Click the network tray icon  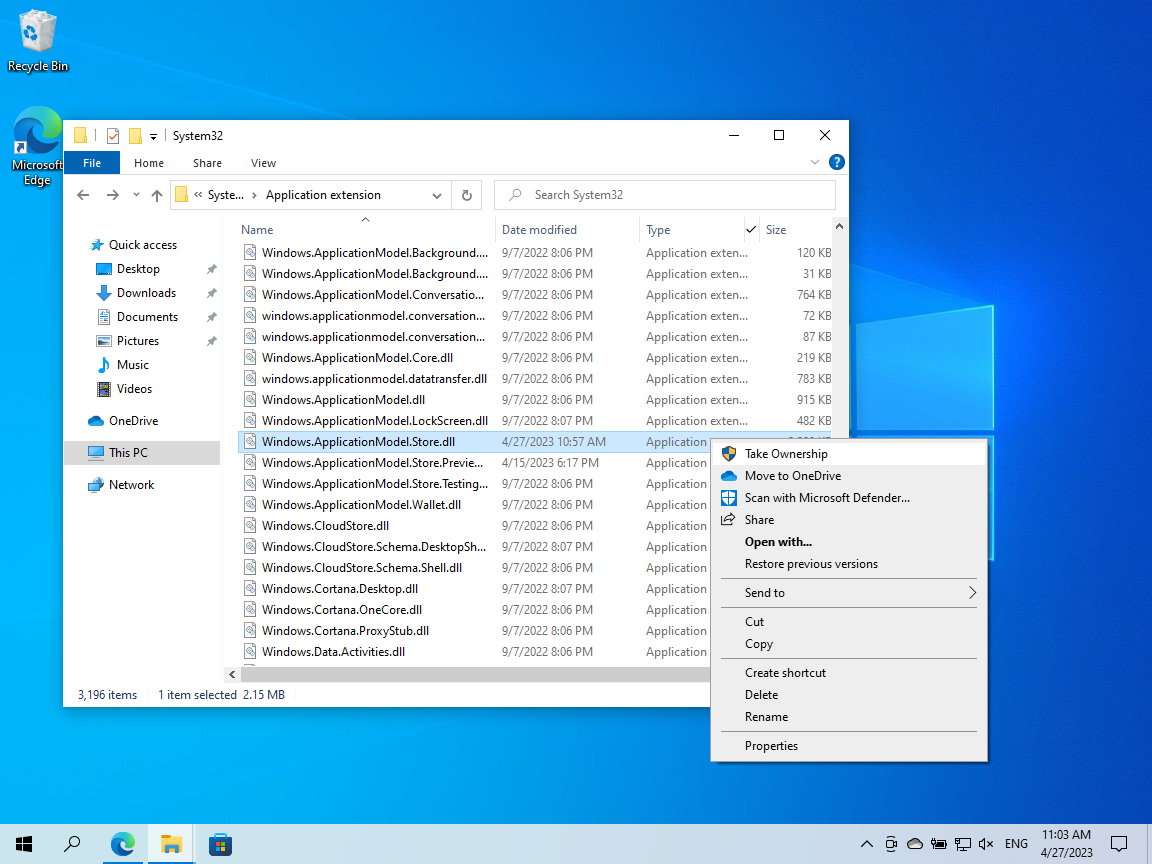click(x=962, y=844)
